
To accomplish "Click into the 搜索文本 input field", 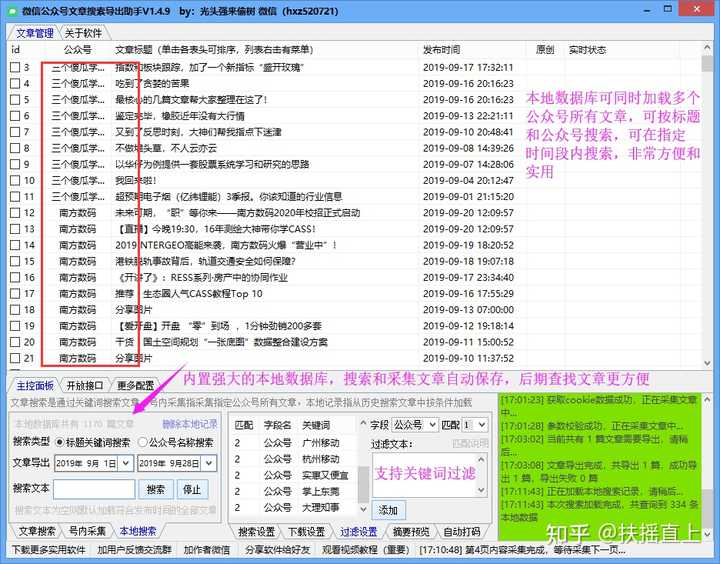I will pos(94,489).
